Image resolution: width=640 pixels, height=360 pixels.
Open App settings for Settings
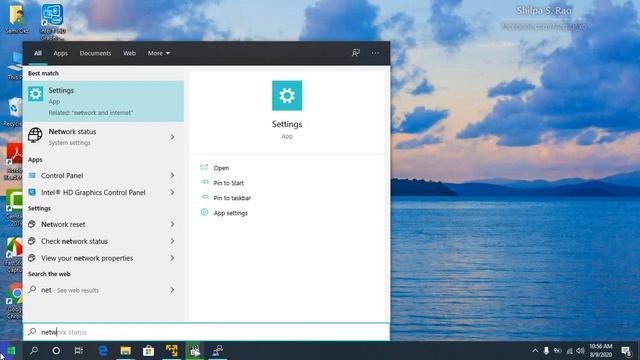[x=231, y=213]
